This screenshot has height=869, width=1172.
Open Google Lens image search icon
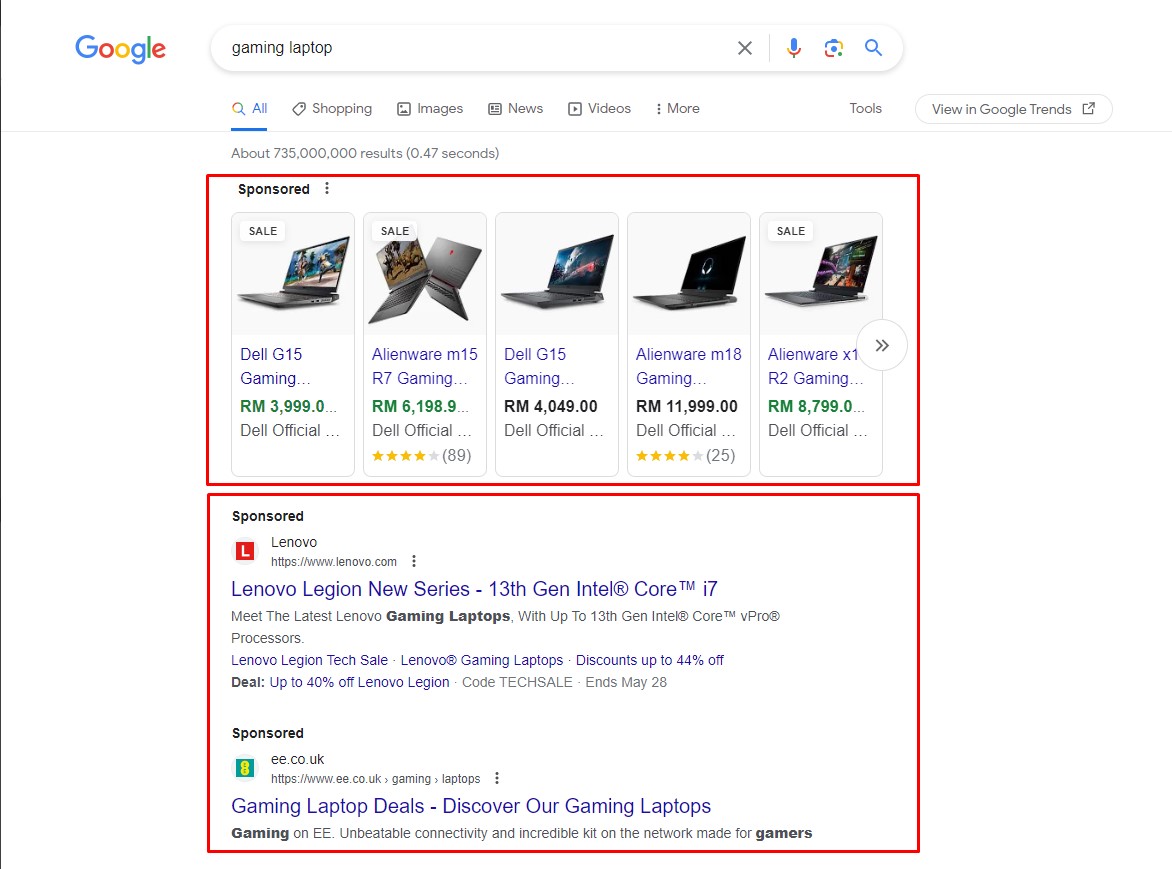tap(833, 49)
